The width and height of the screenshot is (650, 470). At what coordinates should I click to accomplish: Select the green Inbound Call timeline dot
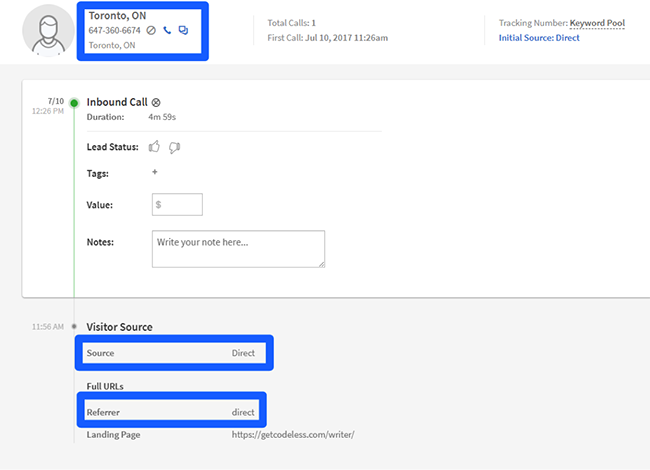[74, 103]
